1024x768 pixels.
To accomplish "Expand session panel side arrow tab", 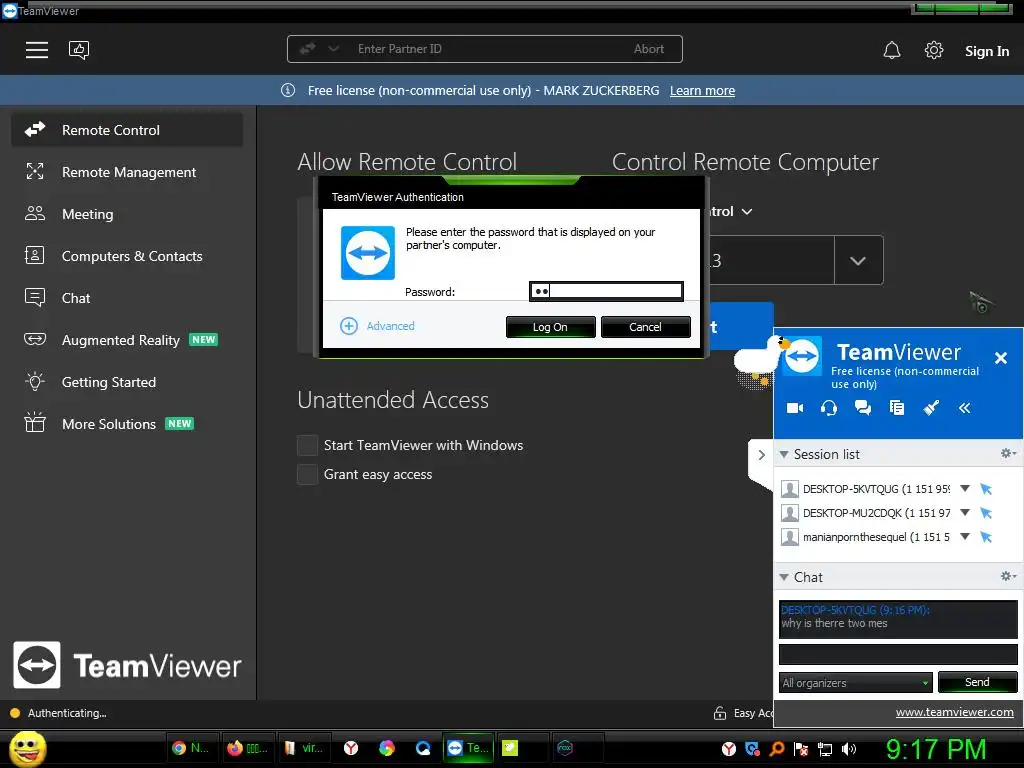I will 761,455.
